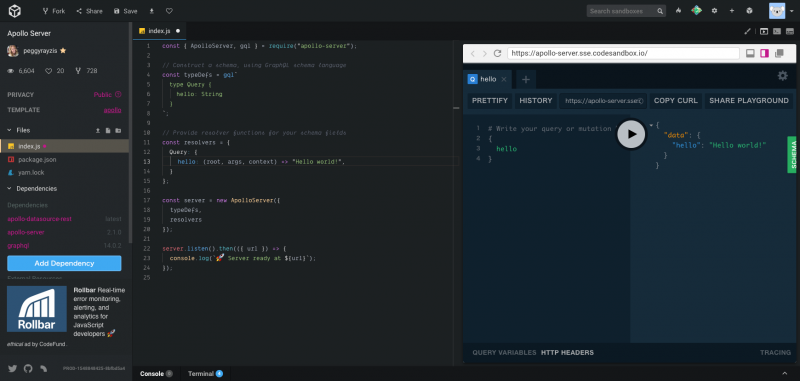
Task: Click the graphql dependency
Action: (x=18, y=245)
